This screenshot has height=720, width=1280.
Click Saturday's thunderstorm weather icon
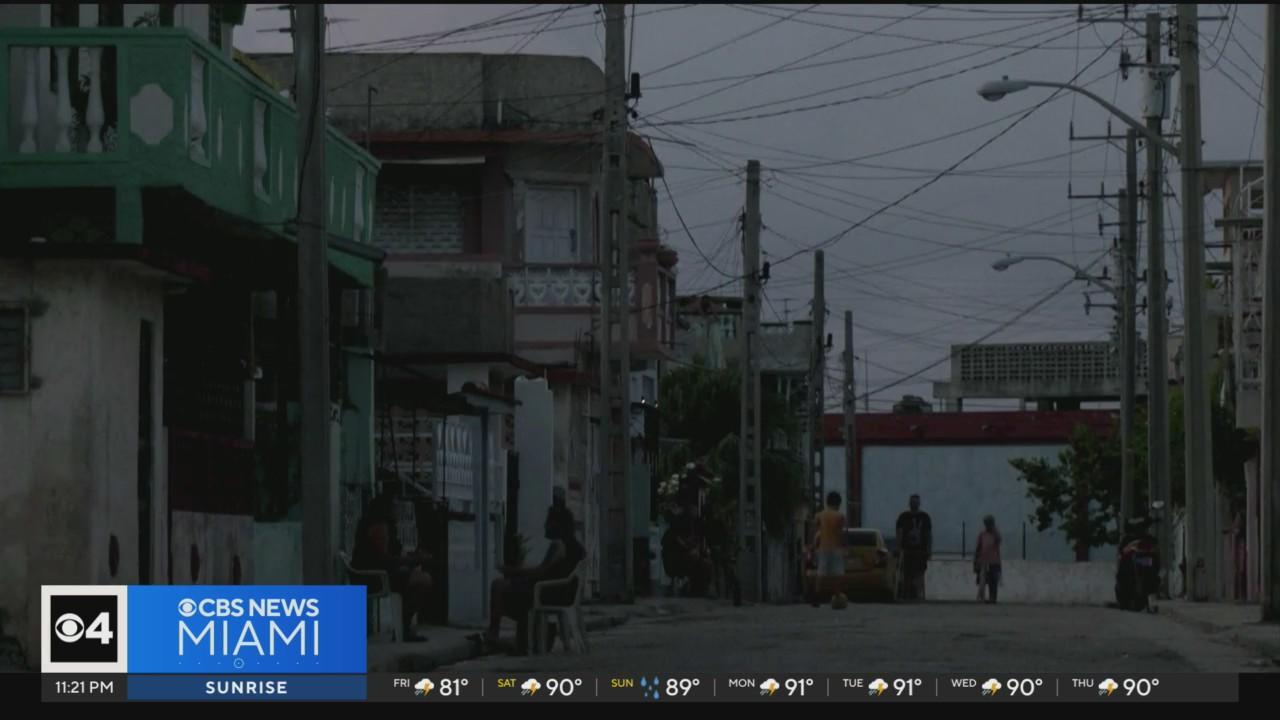click(x=530, y=687)
